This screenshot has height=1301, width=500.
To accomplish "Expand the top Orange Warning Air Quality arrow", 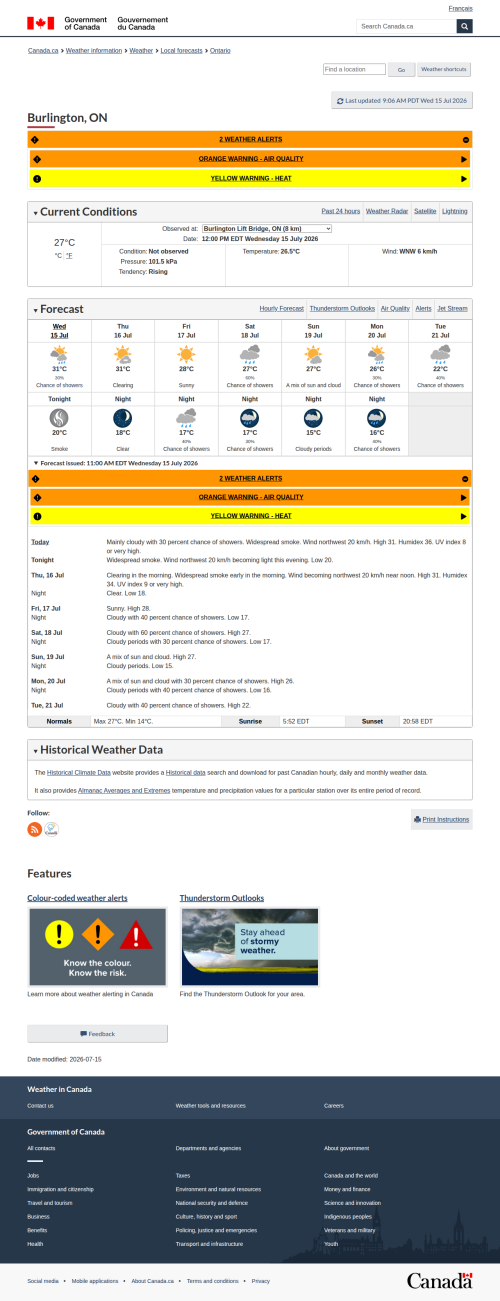I will point(464,159).
